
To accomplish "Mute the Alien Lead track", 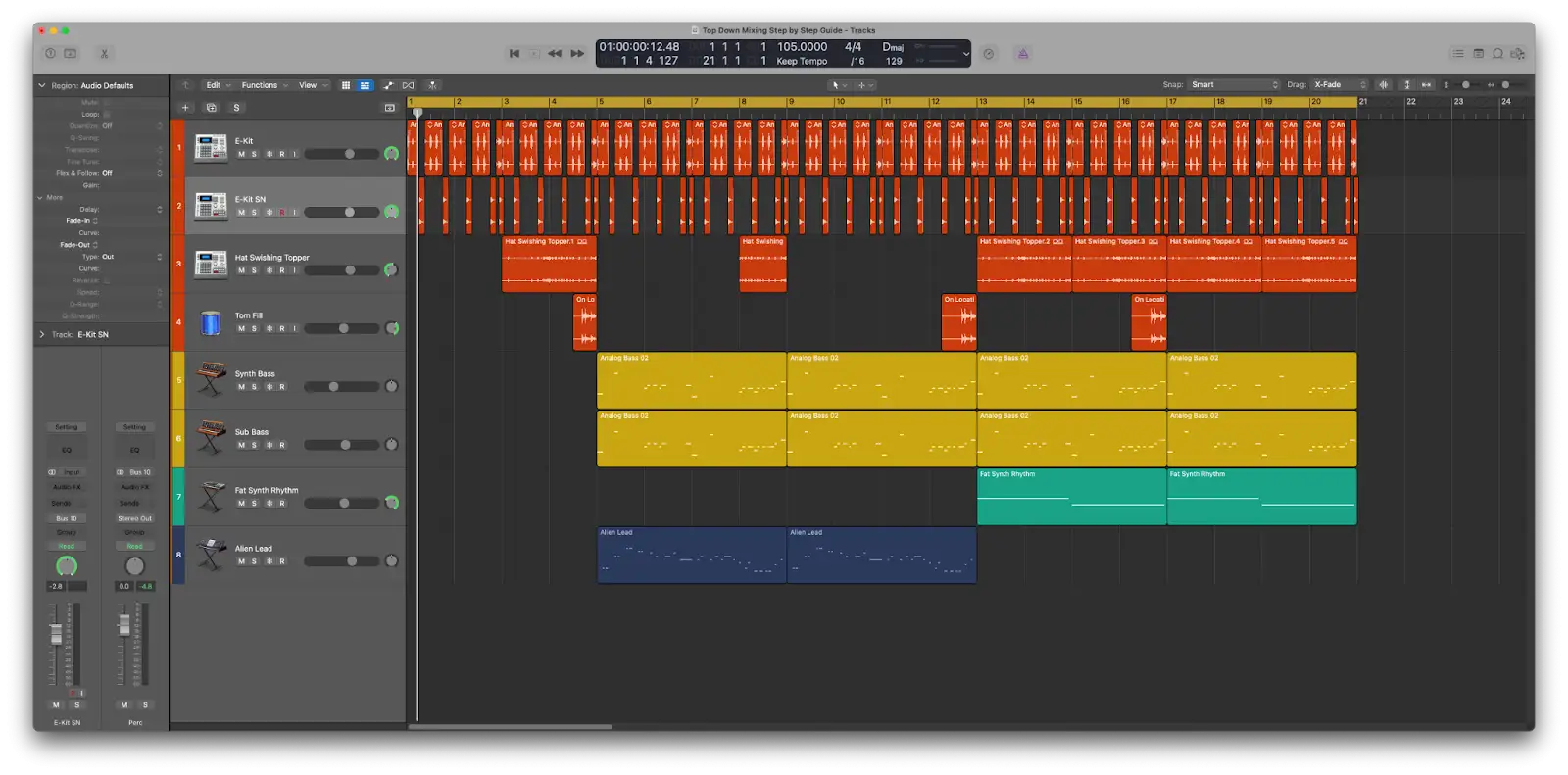I will click(241, 561).
